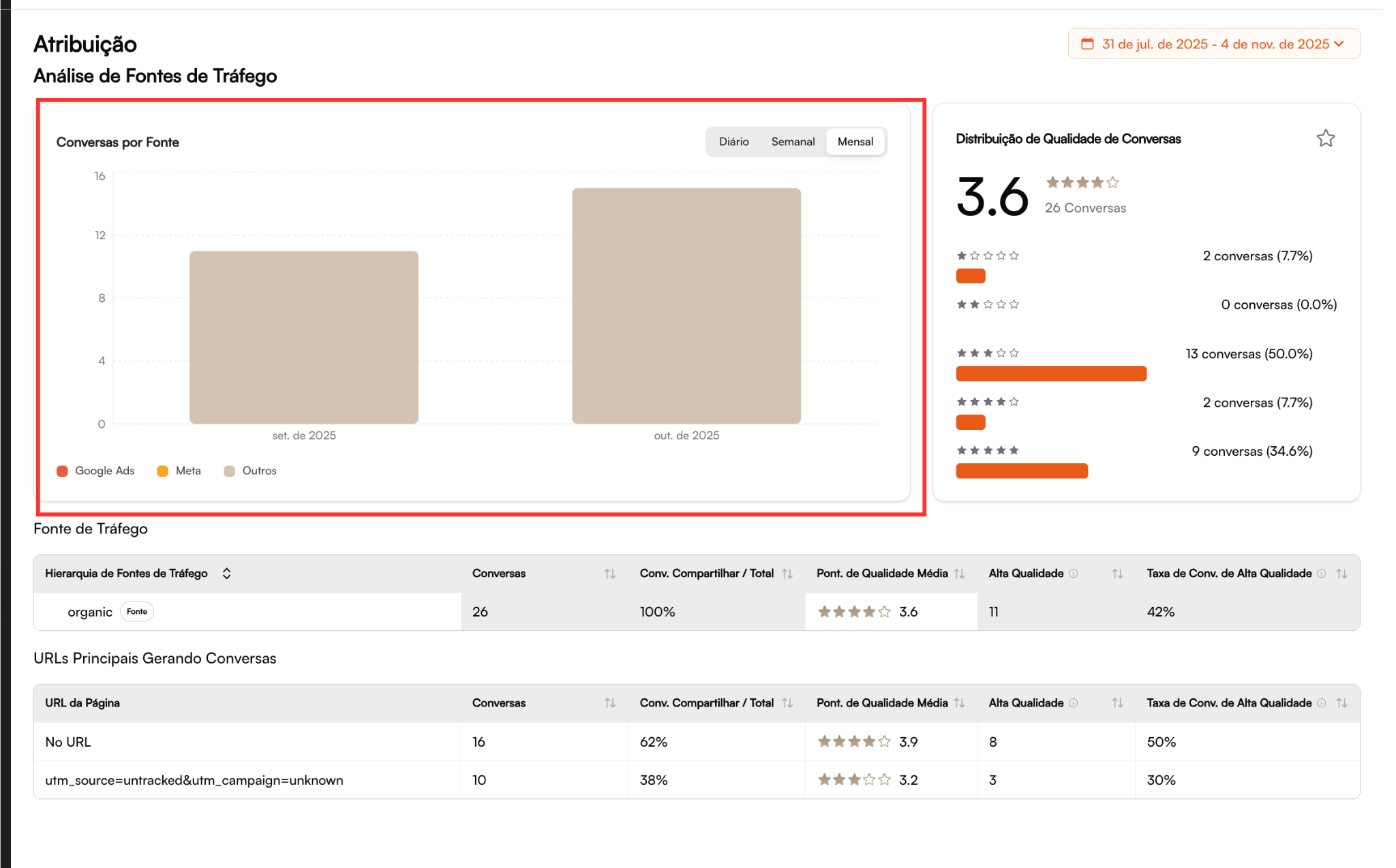1396x868 pixels.
Task: Switch chart to Diário view
Action: 733,142
